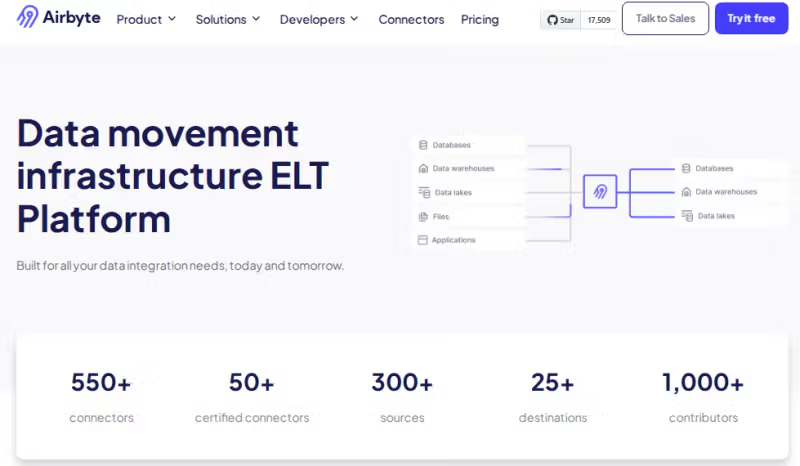This screenshot has height=466, width=800.
Task: Click the Airbyte logo icon in the header
Action: point(27,16)
